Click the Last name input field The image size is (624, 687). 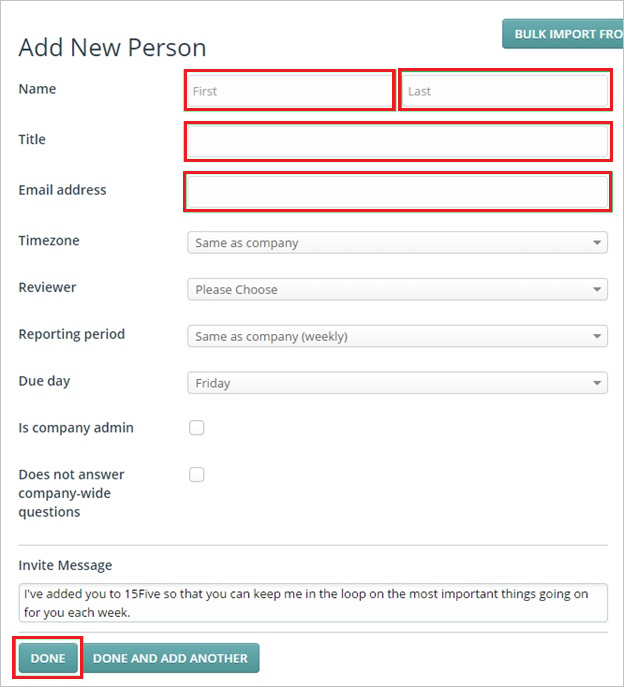(505, 91)
